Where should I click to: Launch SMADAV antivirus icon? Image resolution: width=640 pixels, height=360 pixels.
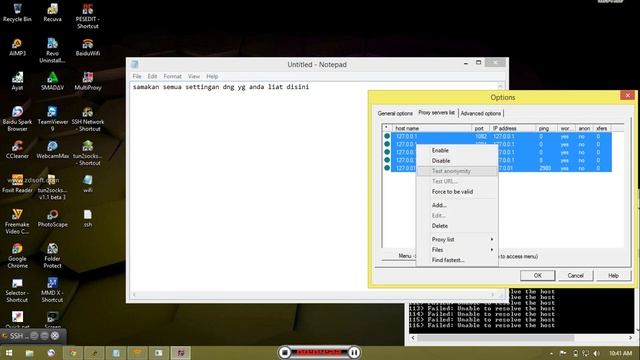pyautogui.click(x=52, y=81)
